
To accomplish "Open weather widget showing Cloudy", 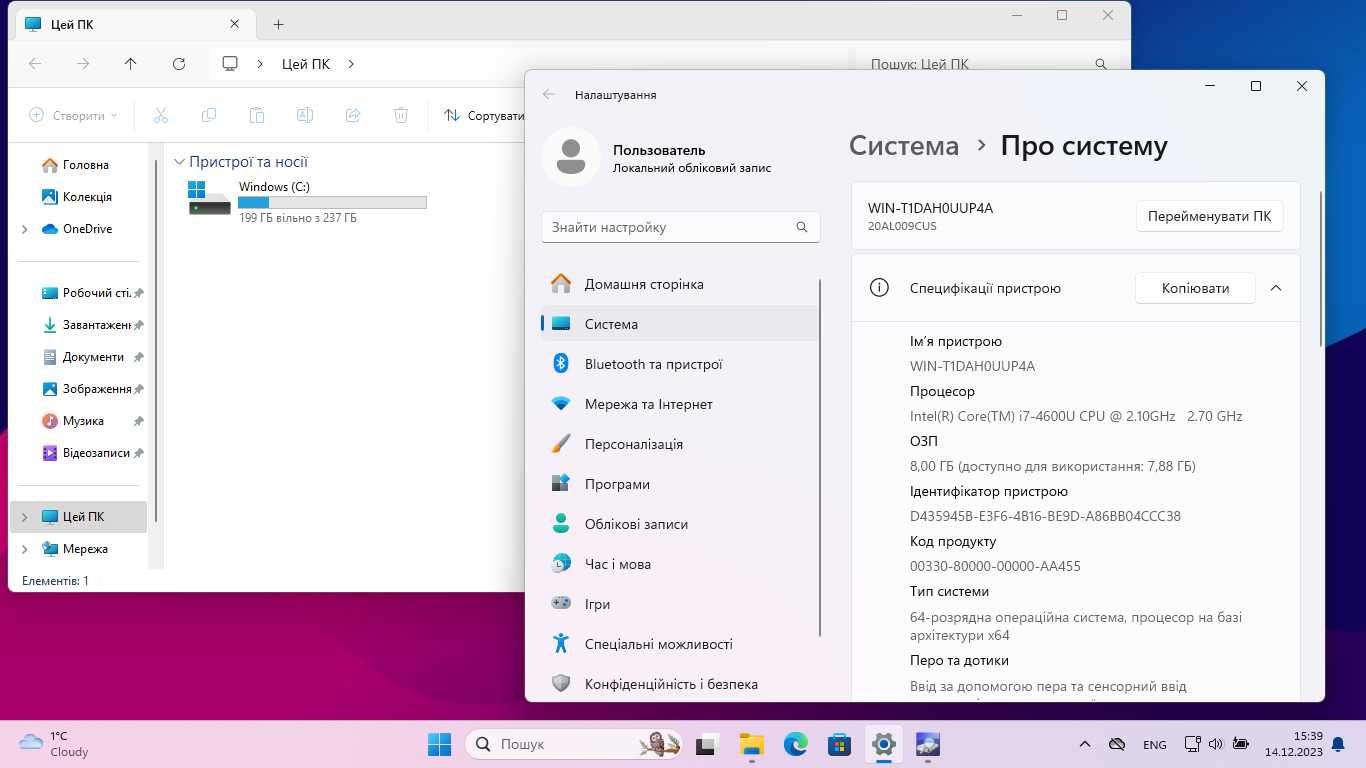I will pos(55,744).
